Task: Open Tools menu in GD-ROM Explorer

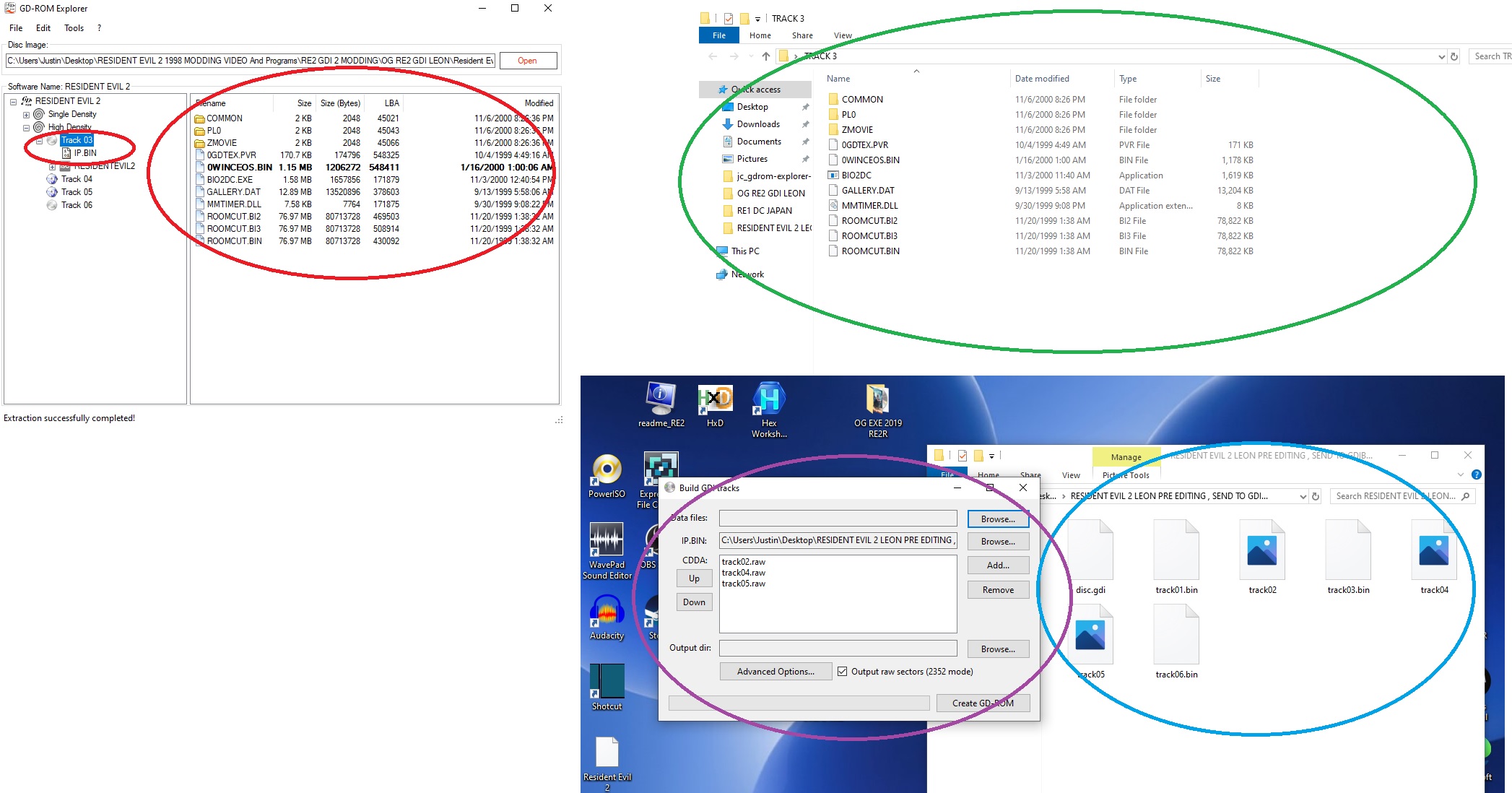Action: point(74,28)
